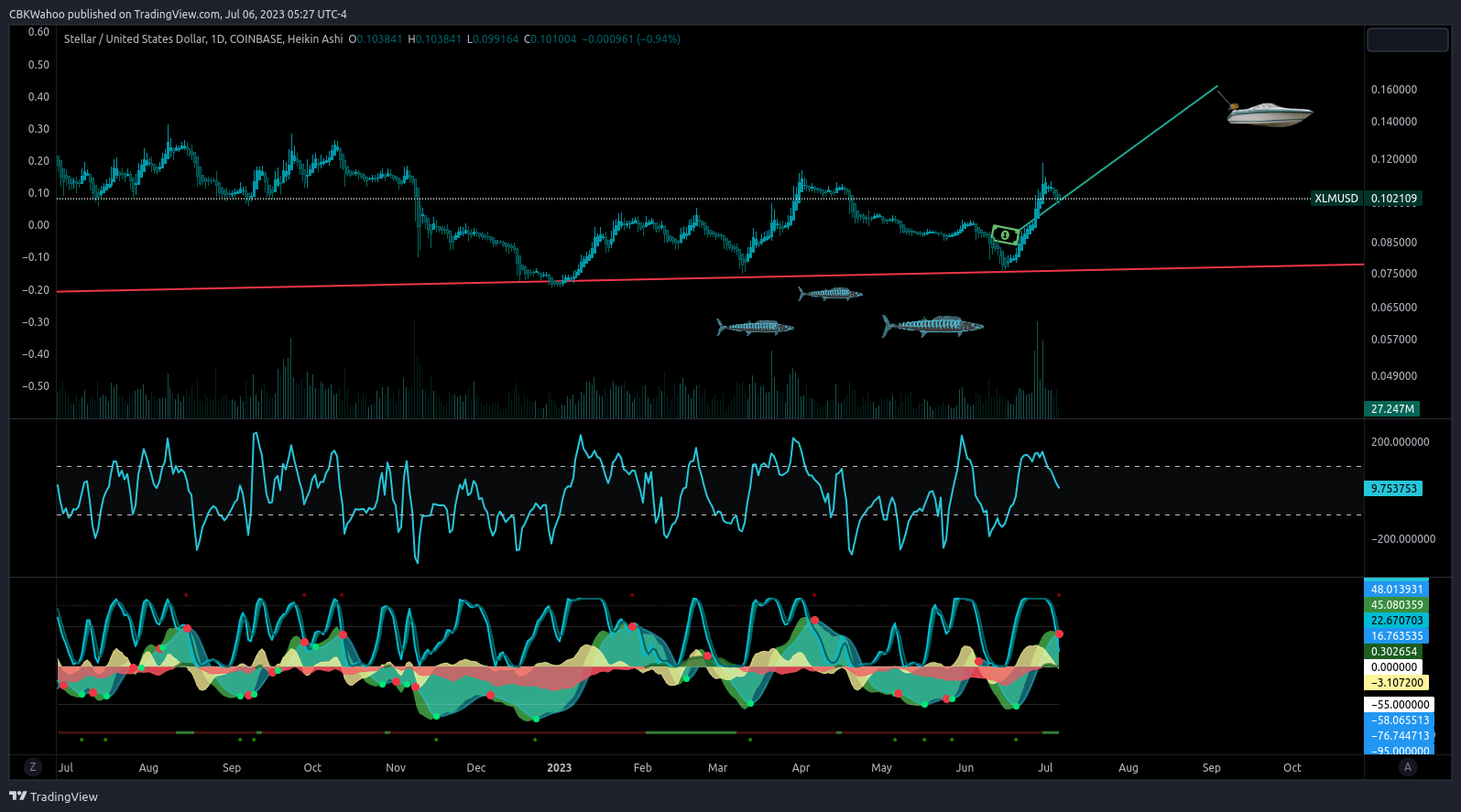Viewport: 1461px width, 812px height.
Task: Click the indicator value −3.107200
Action: pos(1397,683)
